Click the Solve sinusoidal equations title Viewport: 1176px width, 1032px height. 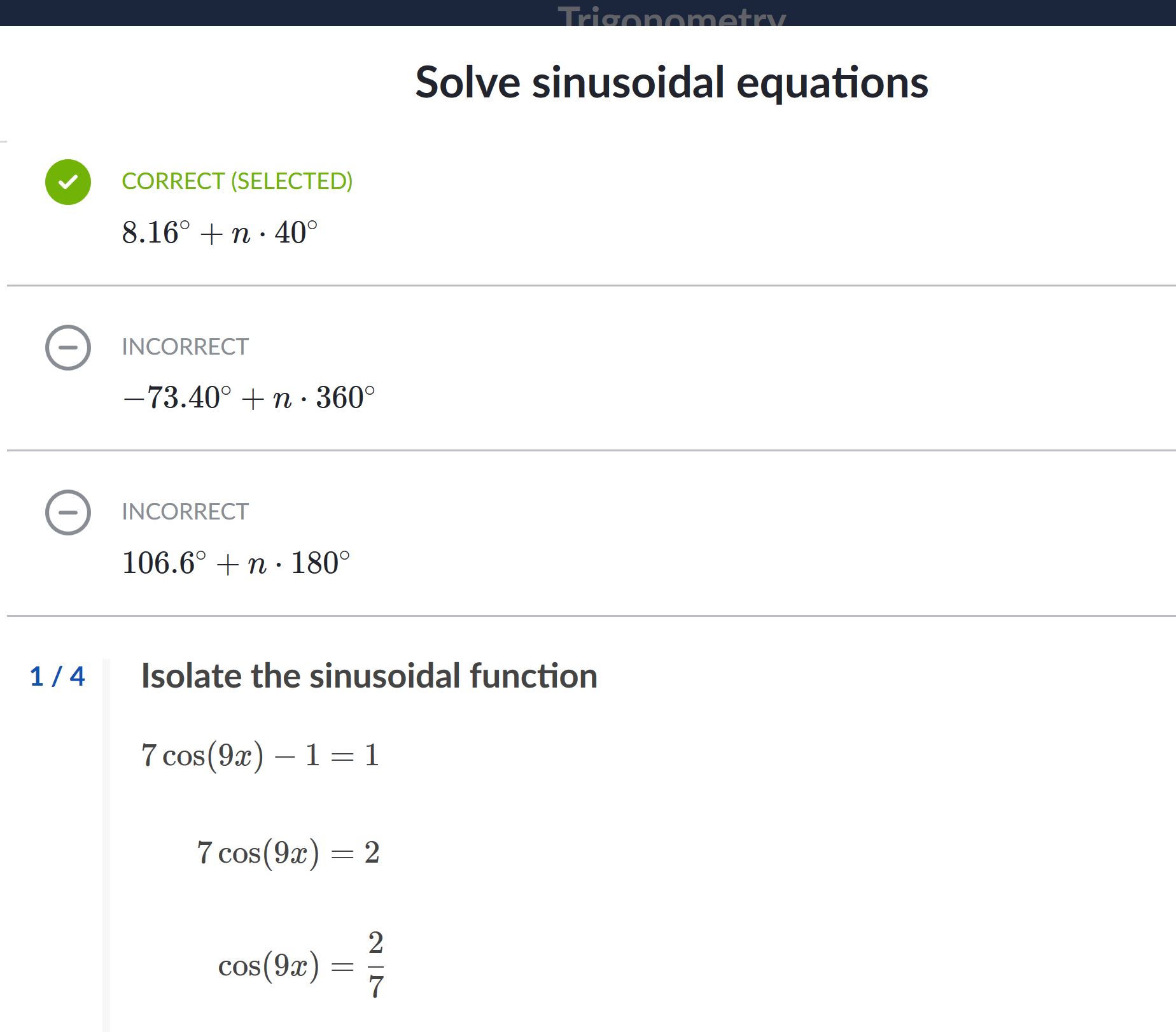coord(671,83)
